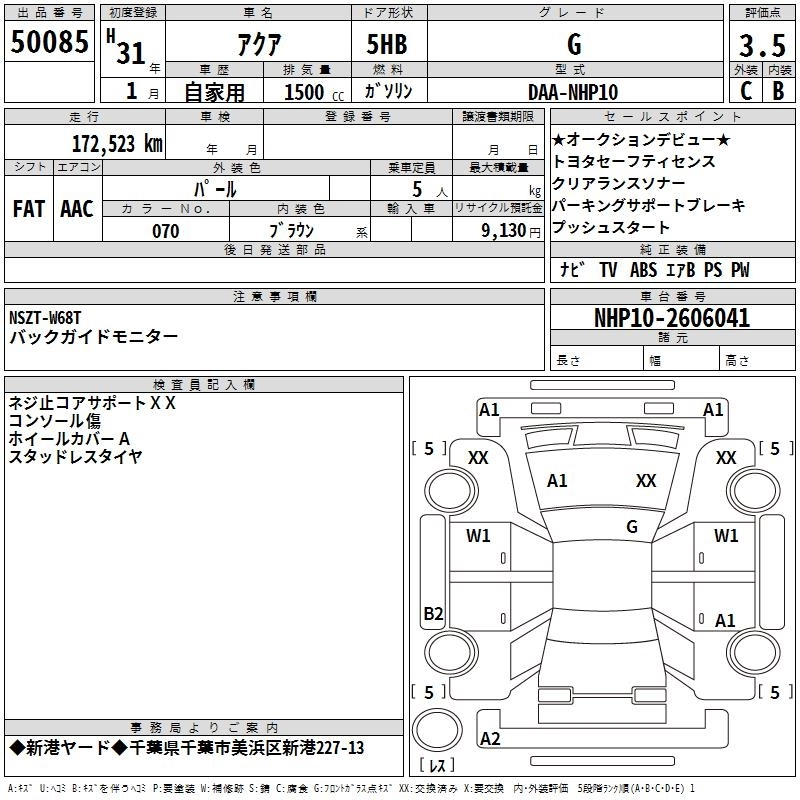Click fuel type ガソリン
Image resolution: width=800 pixels, height=800 pixels.
[x=388, y=91]
